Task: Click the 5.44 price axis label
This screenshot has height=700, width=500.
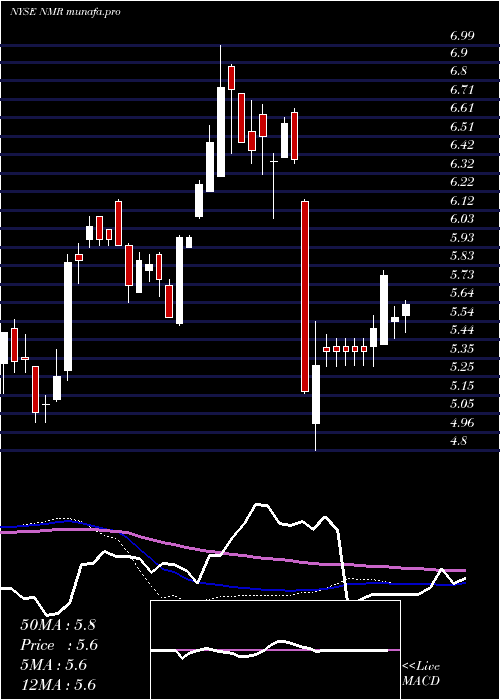Action: [462, 330]
